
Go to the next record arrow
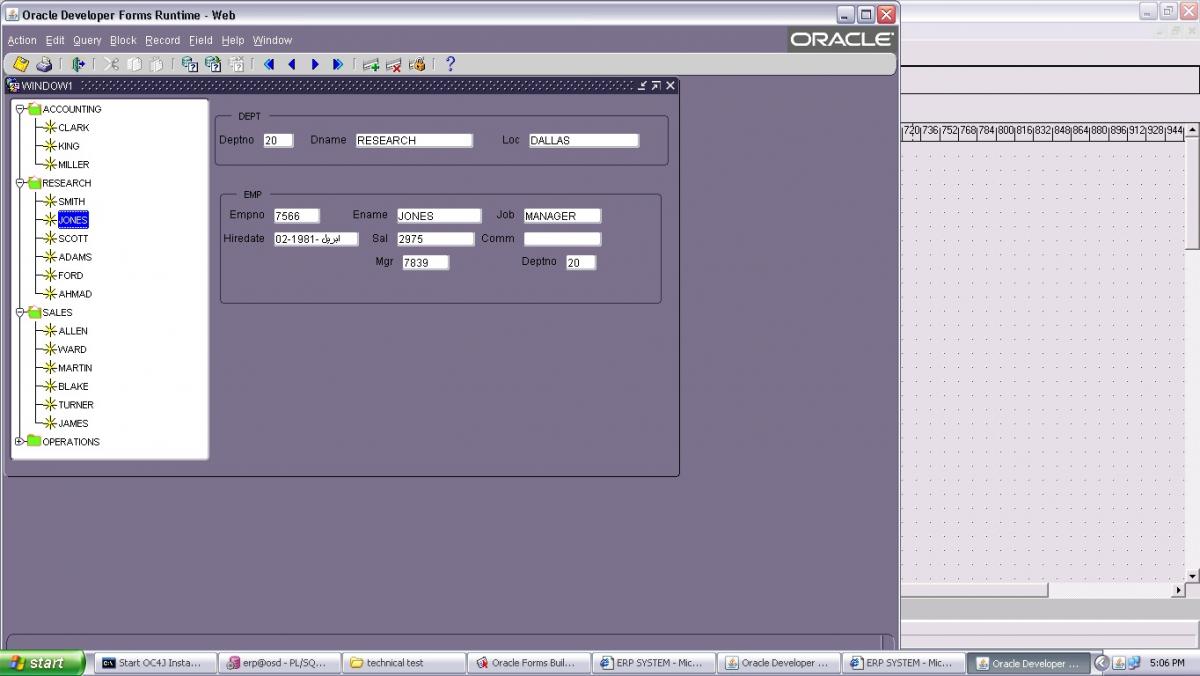tap(315, 64)
